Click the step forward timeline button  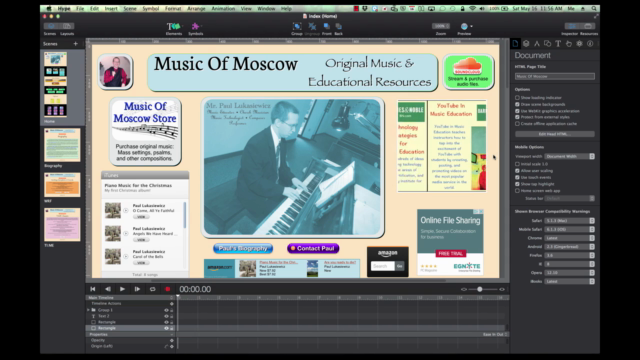(137, 289)
